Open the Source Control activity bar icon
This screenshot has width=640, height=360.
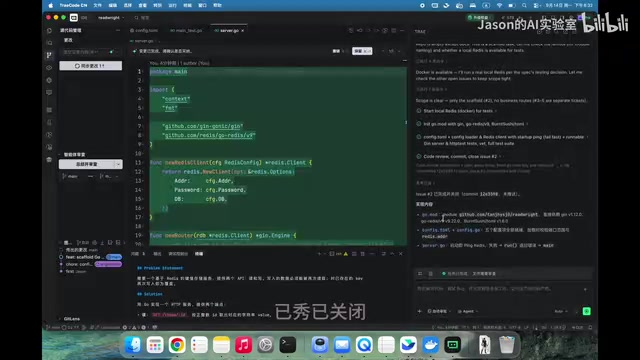[x=49, y=55]
